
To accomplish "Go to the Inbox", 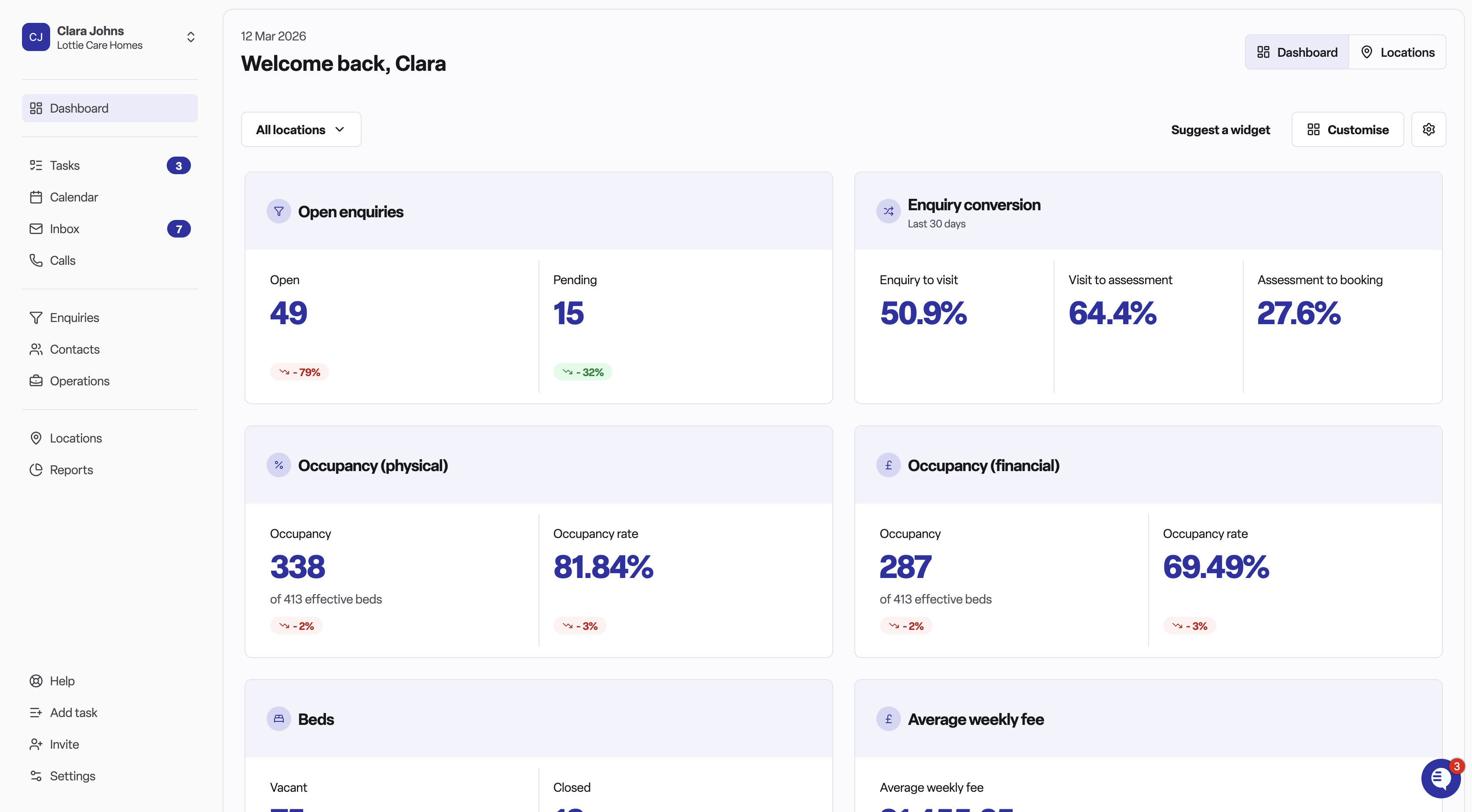I will (x=110, y=229).
